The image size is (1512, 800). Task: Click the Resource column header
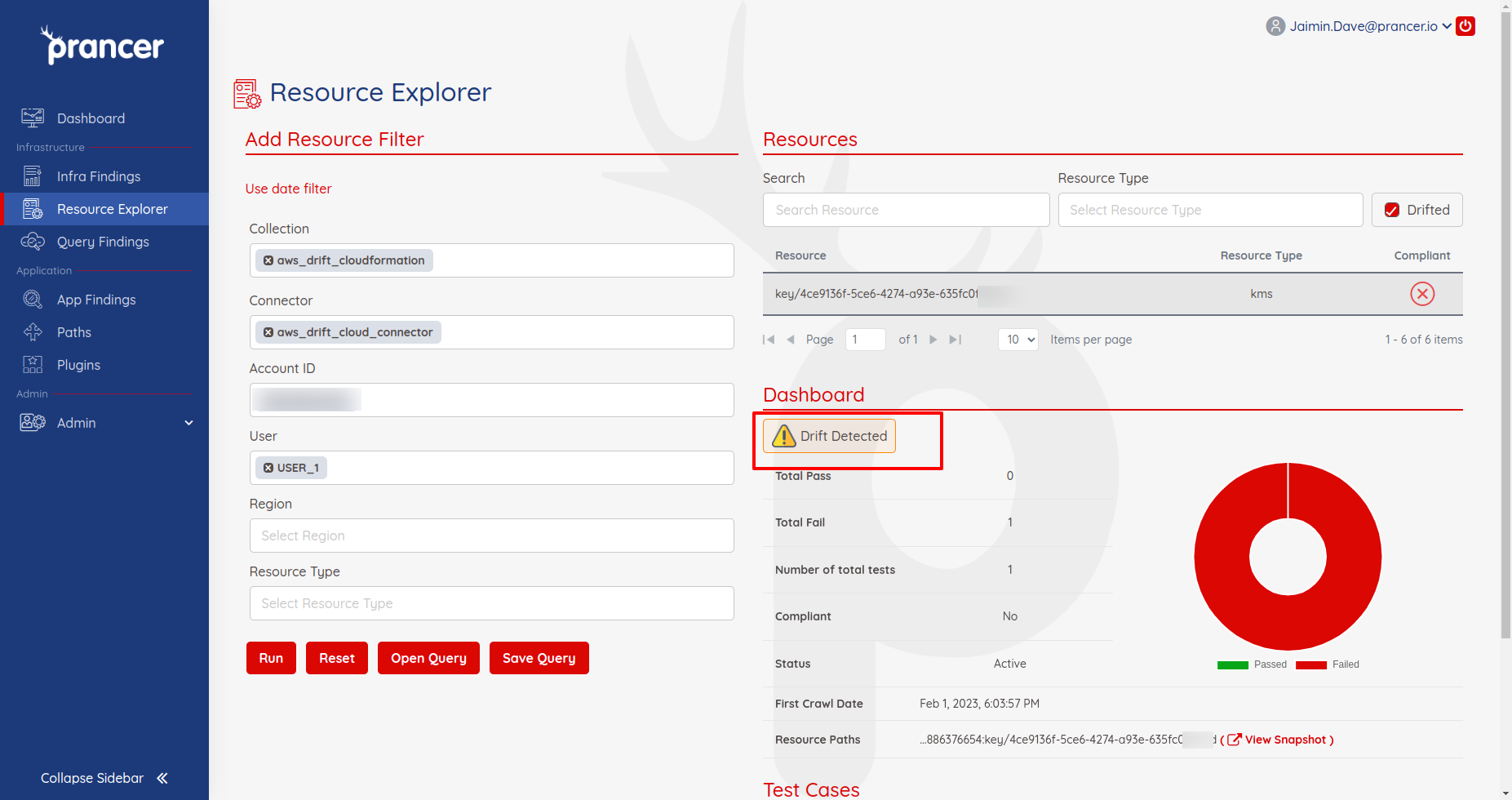pos(800,256)
